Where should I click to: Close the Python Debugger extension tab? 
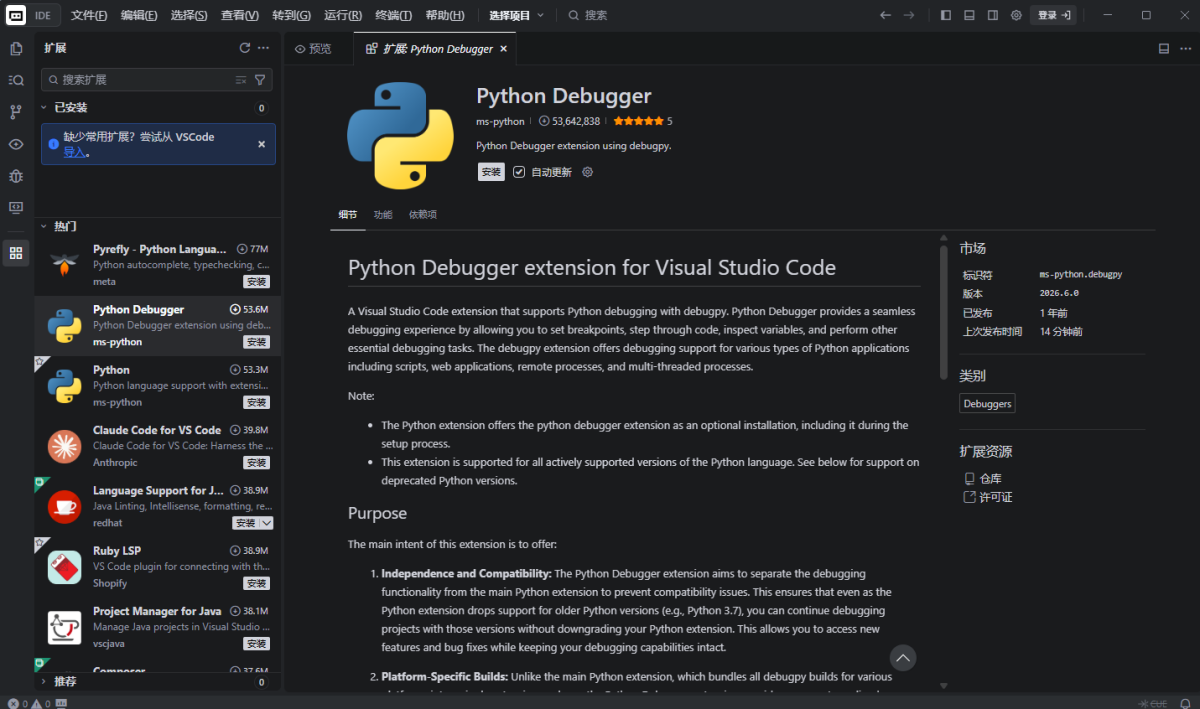[x=504, y=48]
